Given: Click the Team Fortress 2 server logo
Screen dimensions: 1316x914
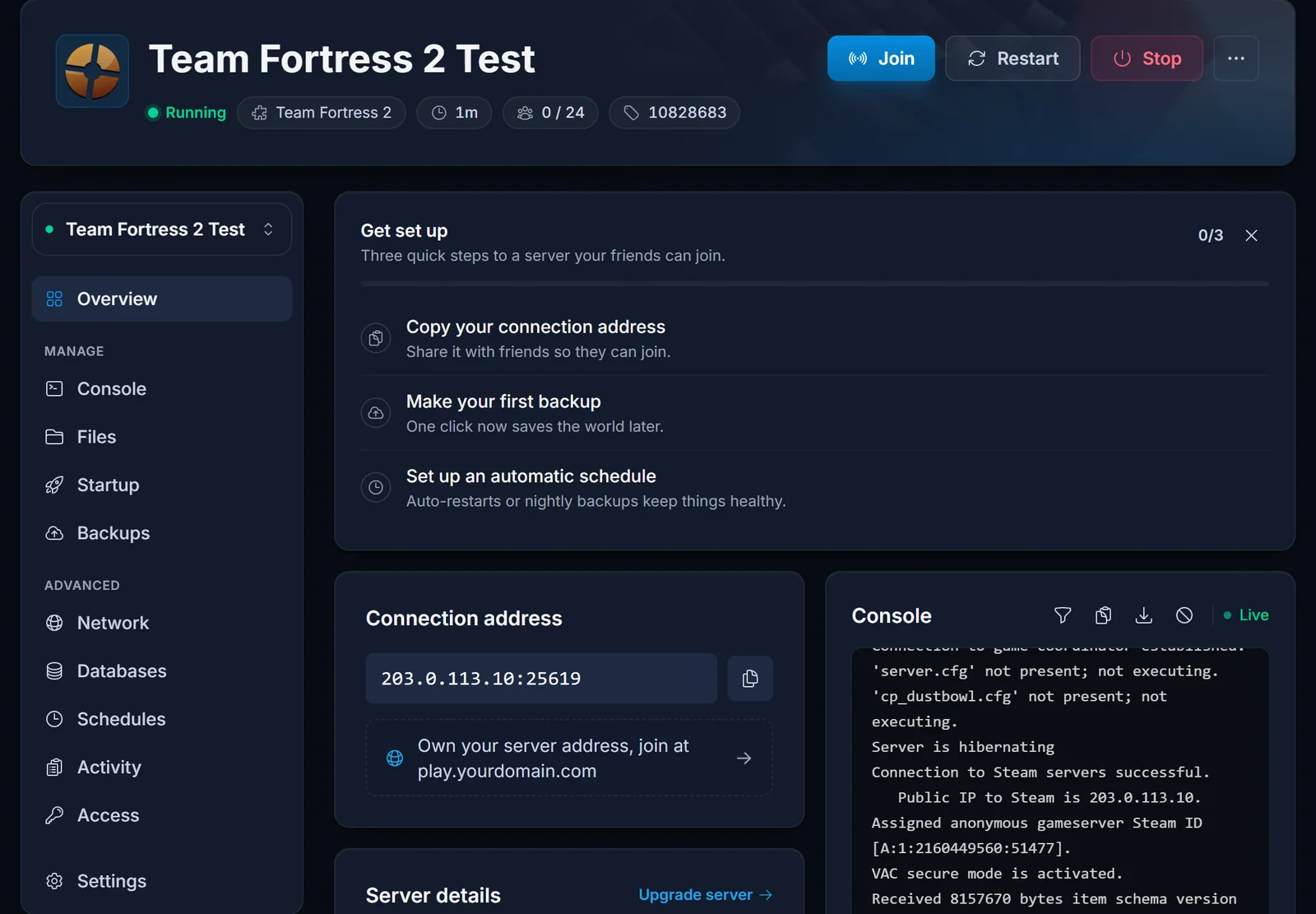Looking at the screenshot, I should pos(92,71).
